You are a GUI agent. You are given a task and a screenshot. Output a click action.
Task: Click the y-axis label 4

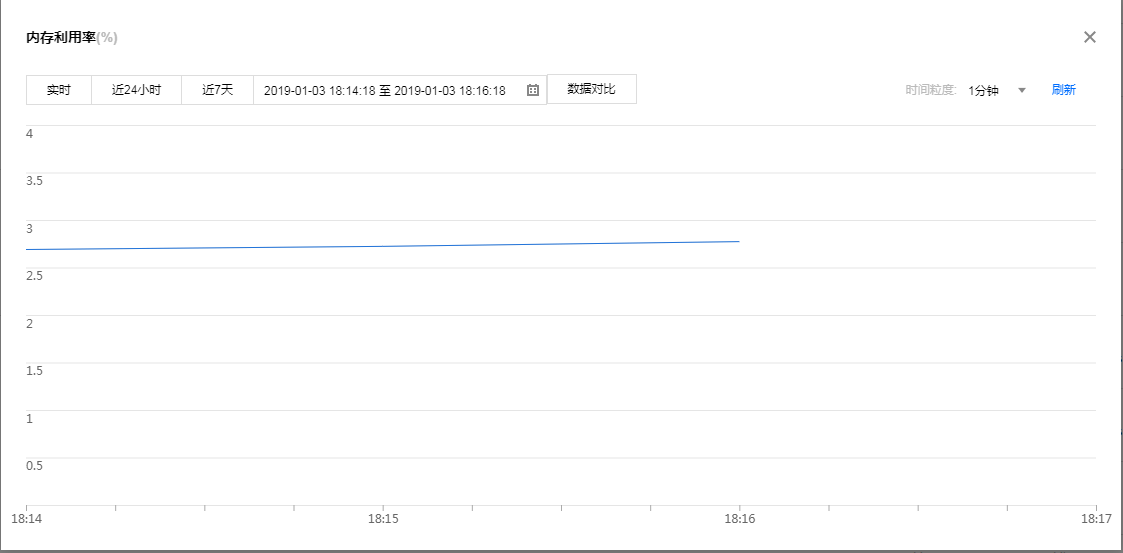pos(30,133)
